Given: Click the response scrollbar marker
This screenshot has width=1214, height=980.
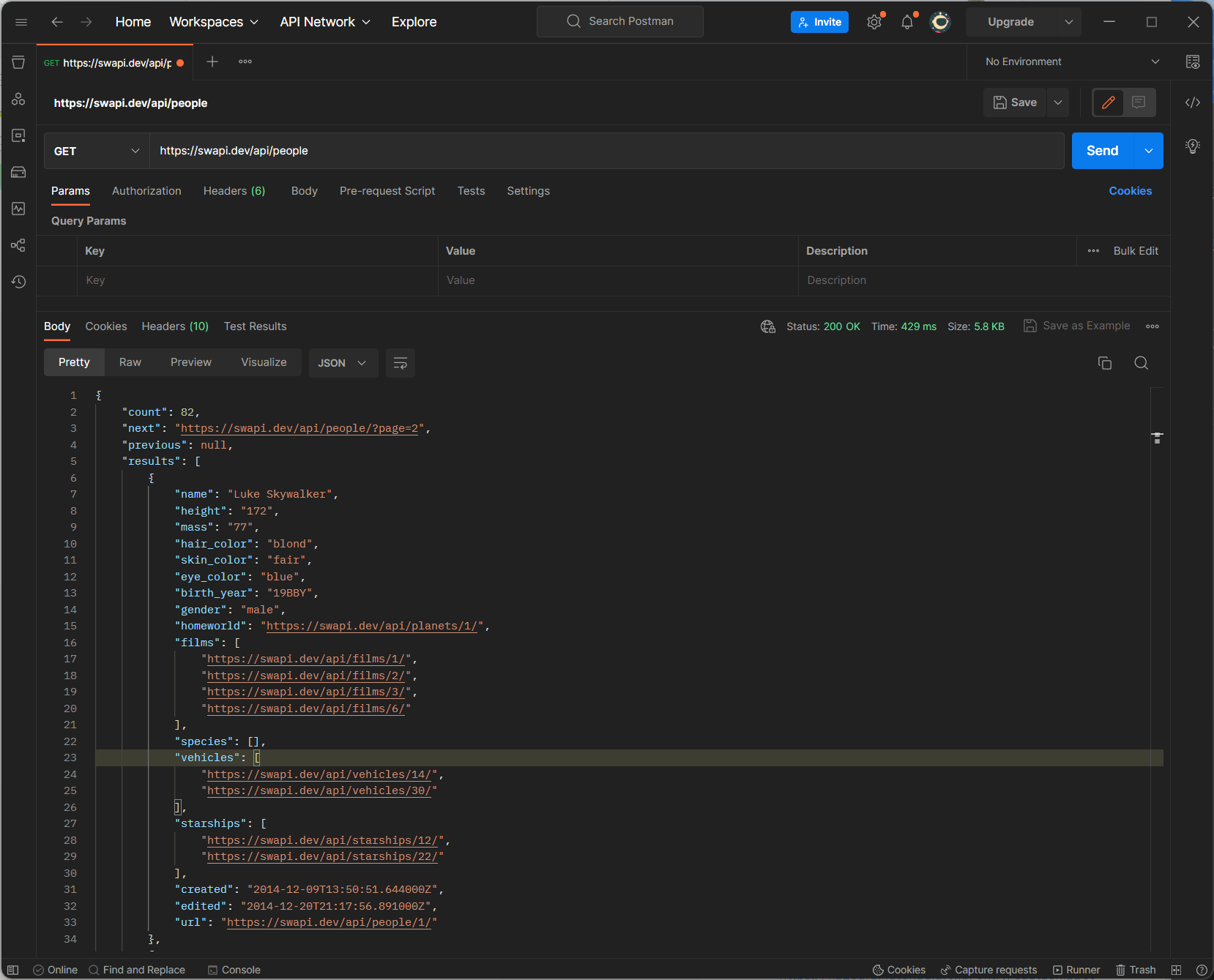Looking at the screenshot, I should click(1157, 438).
